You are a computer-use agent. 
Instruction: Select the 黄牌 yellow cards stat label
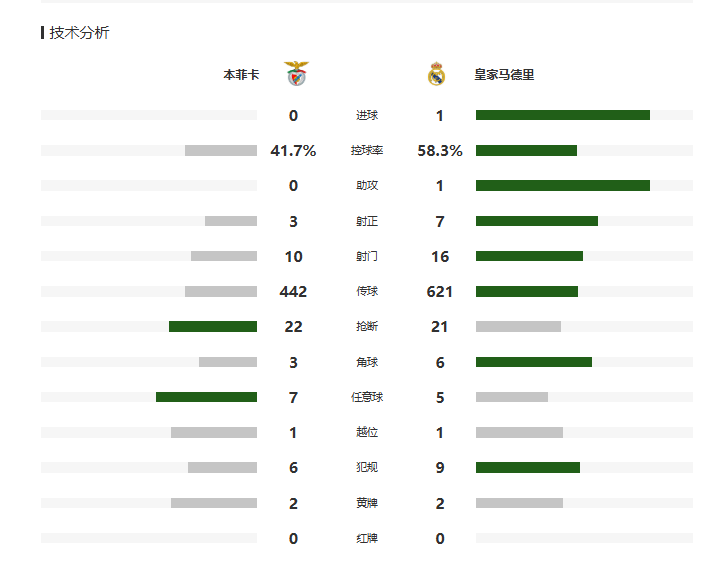pyautogui.click(x=366, y=503)
